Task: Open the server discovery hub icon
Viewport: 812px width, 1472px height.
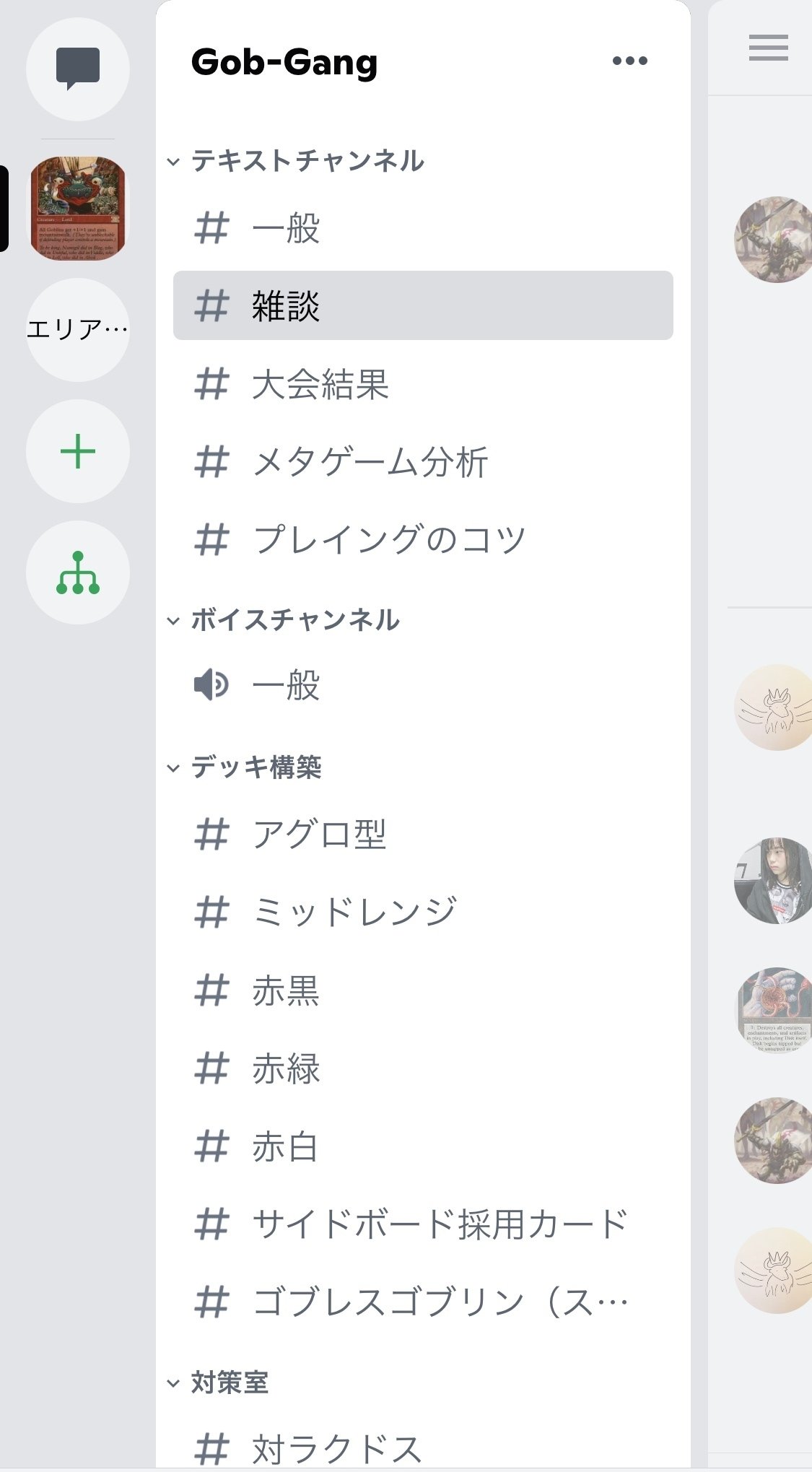Action: (x=78, y=572)
